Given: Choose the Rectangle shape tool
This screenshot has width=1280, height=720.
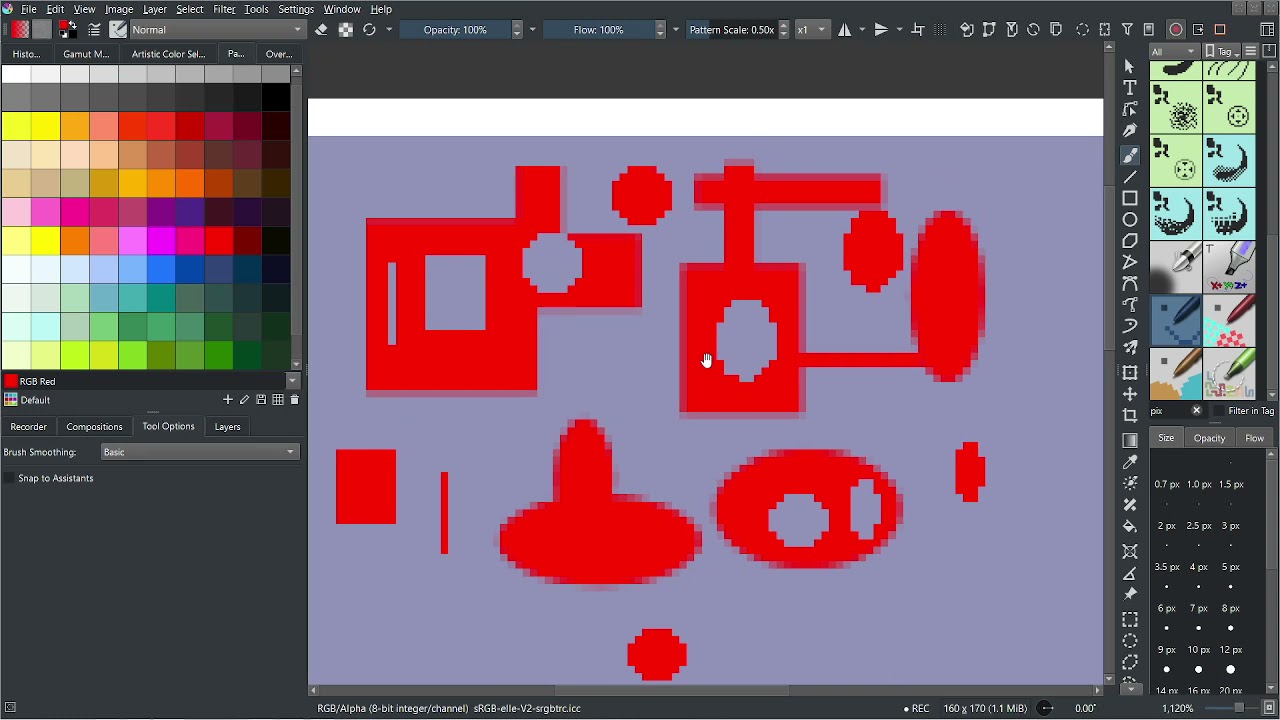Looking at the screenshot, I should [1130, 198].
